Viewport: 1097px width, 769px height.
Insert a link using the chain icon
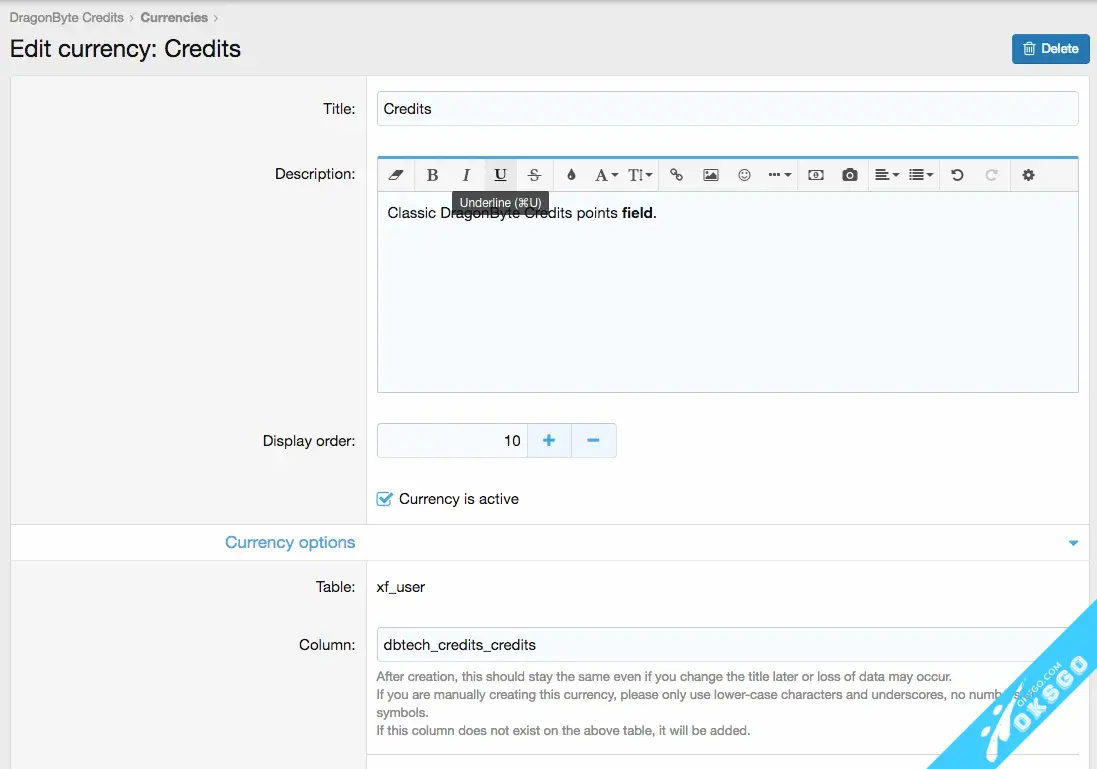pos(676,175)
